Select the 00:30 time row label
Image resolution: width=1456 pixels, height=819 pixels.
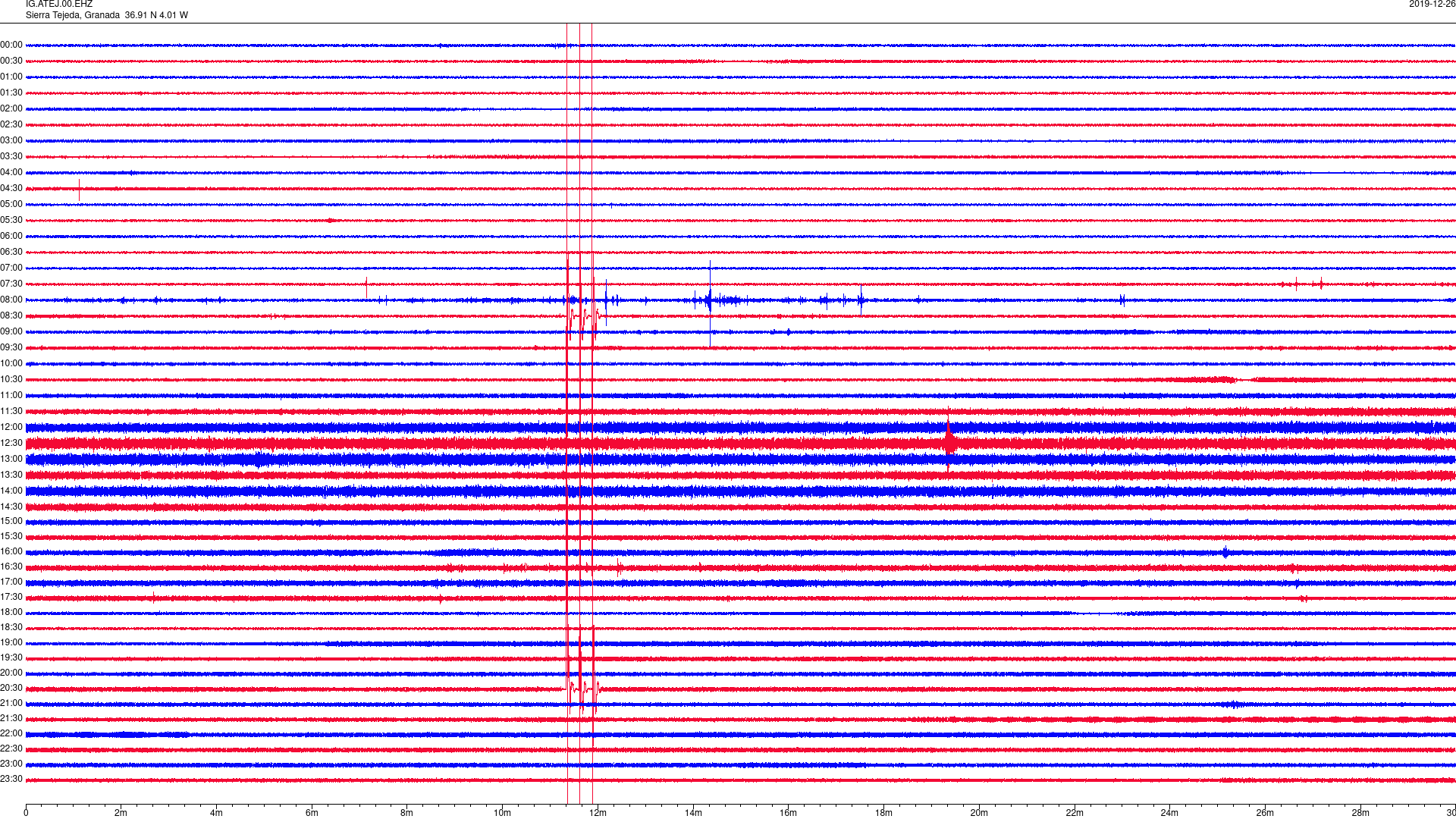(x=11, y=61)
